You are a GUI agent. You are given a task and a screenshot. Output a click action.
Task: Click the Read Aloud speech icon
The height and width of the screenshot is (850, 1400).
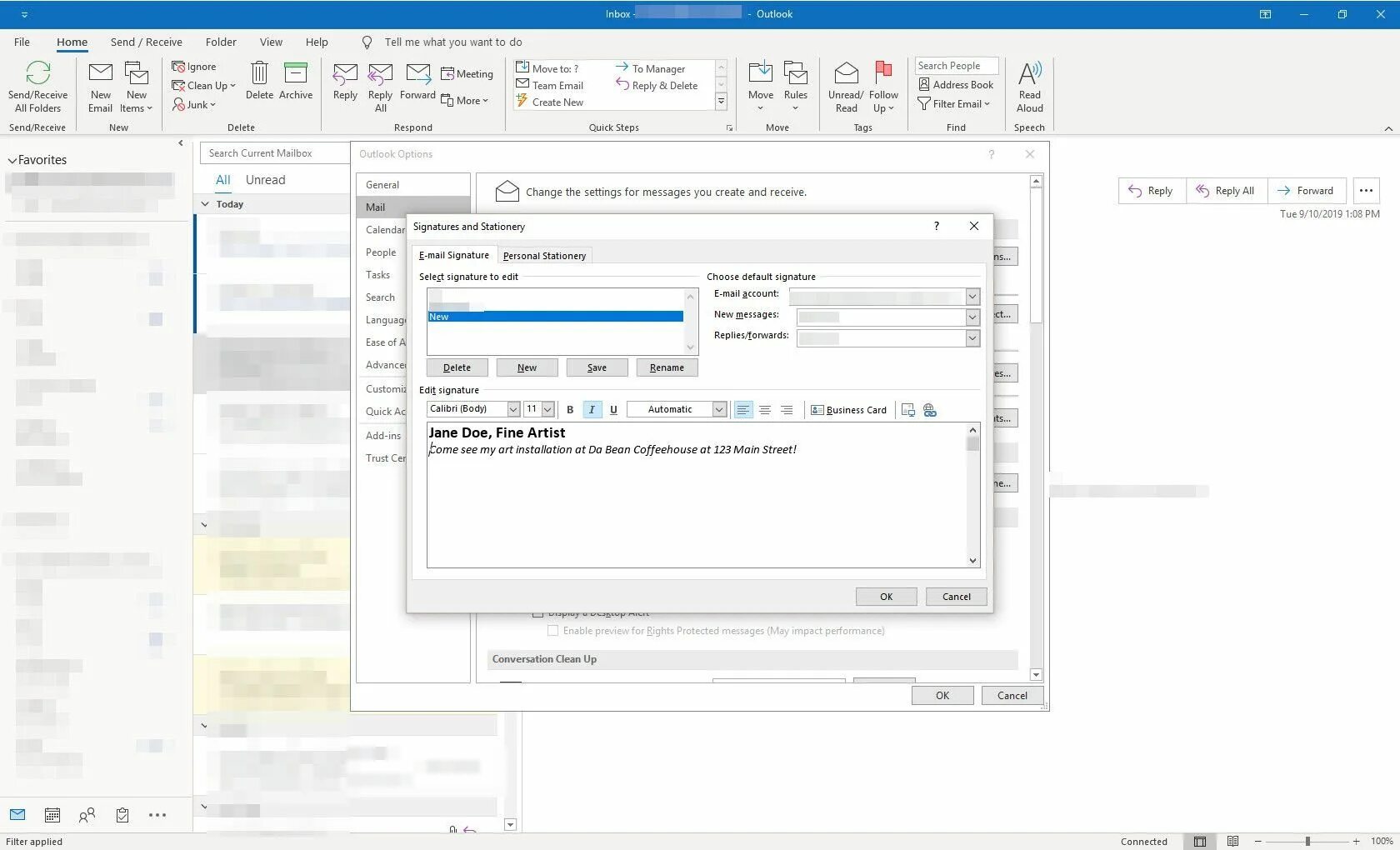click(x=1030, y=73)
